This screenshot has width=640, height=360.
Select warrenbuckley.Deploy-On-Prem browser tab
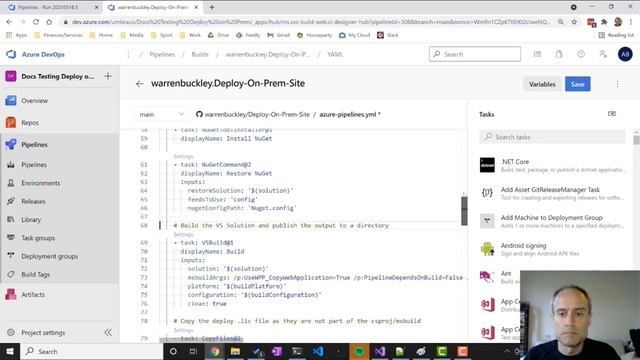click(152, 7)
